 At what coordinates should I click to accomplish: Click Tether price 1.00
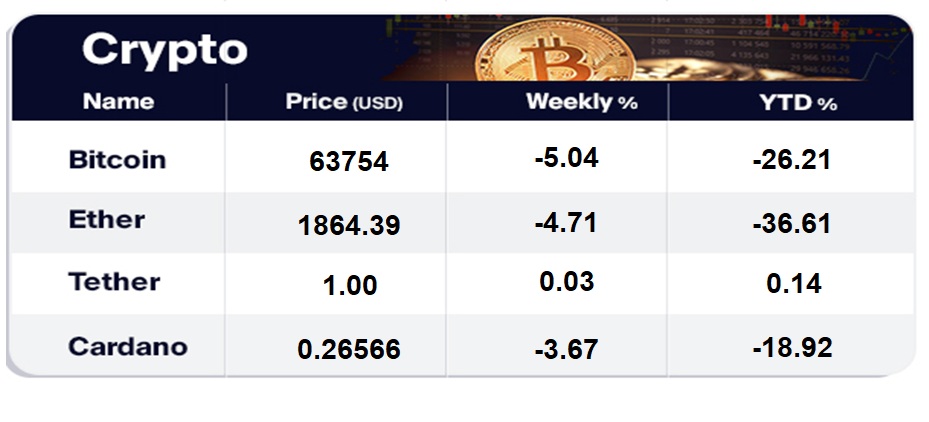[349, 285]
